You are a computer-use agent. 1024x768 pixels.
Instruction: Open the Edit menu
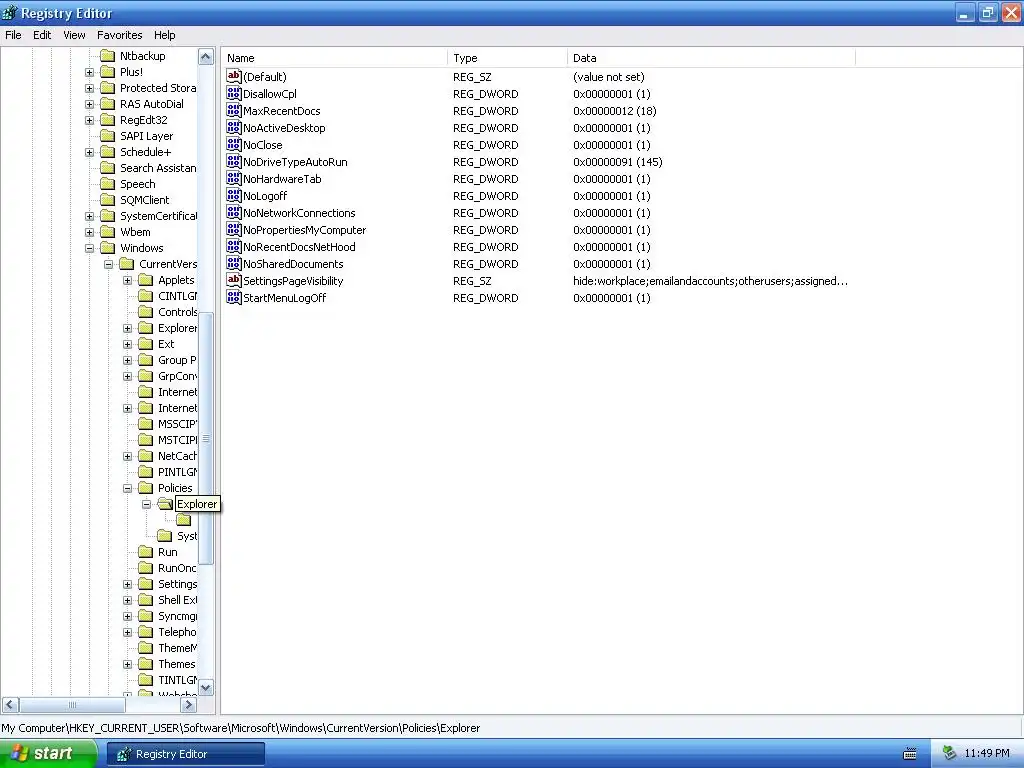pyautogui.click(x=42, y=35)
